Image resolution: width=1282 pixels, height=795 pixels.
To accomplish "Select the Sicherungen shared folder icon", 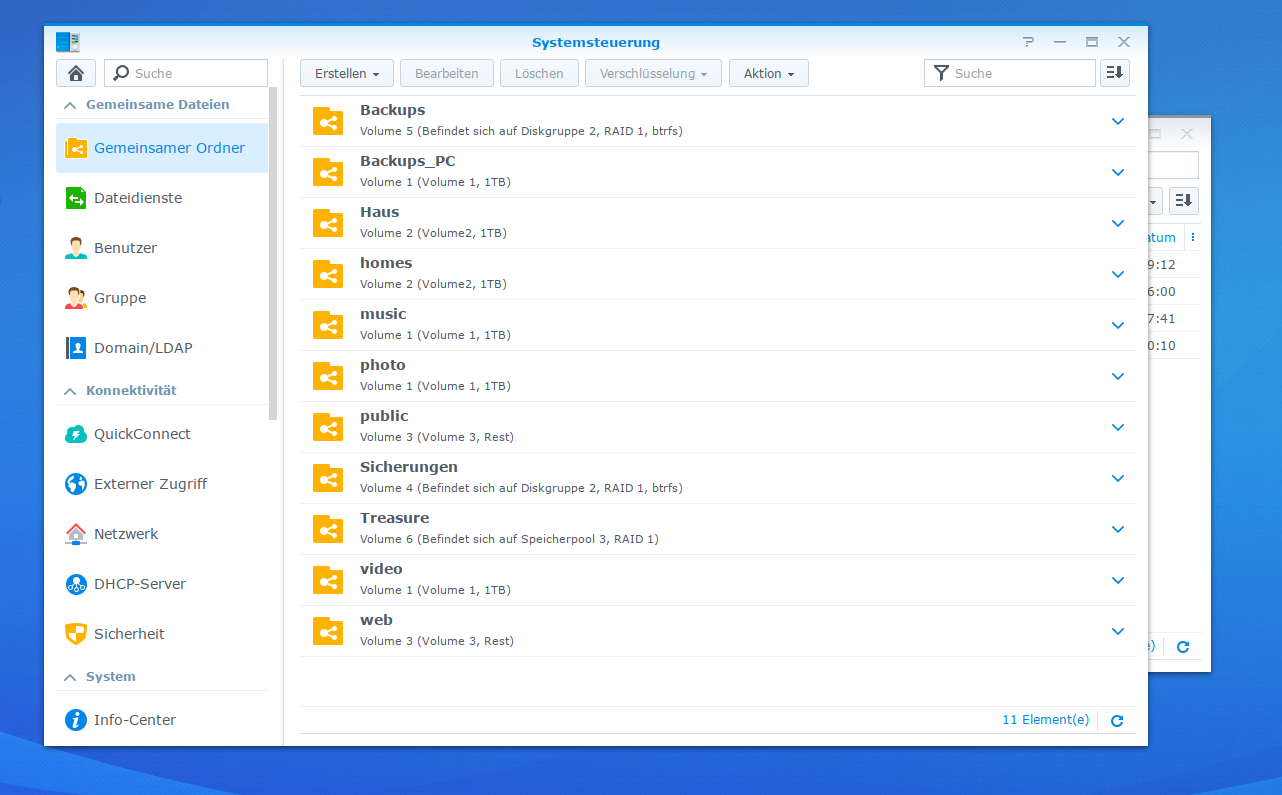I will 328,478.
